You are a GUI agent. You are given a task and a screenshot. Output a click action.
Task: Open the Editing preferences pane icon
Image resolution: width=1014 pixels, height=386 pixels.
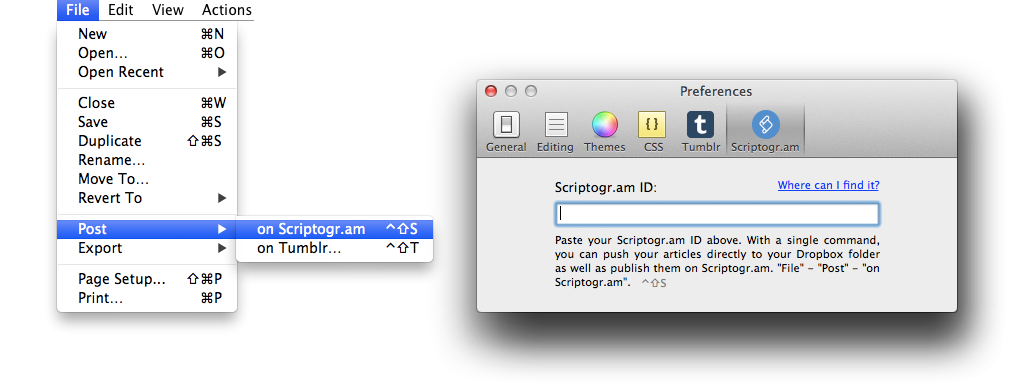[x=556, y=125]
